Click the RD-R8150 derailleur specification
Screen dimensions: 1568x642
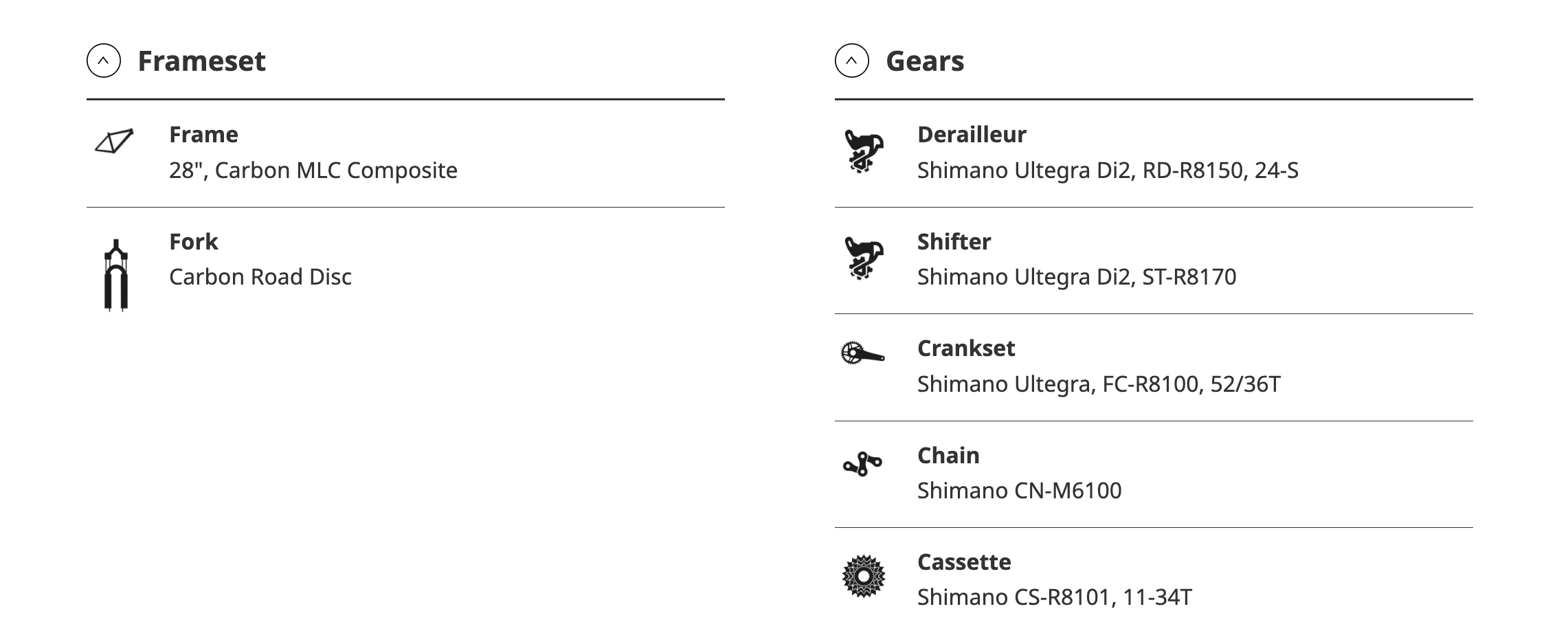pyautogui.click(x=1108, y=170)
